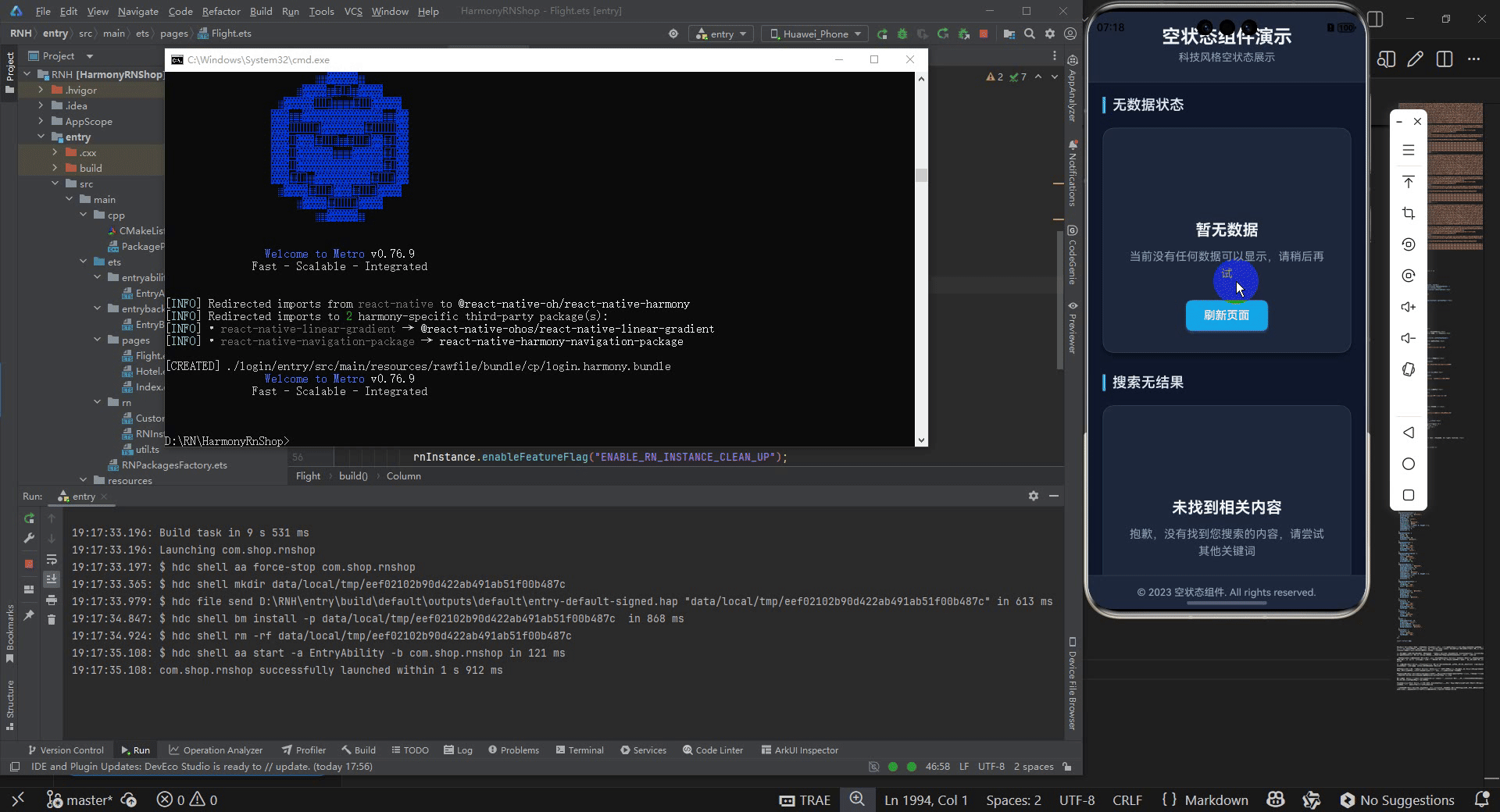Start debugging with the green bug icon

(x=902, y=34)
